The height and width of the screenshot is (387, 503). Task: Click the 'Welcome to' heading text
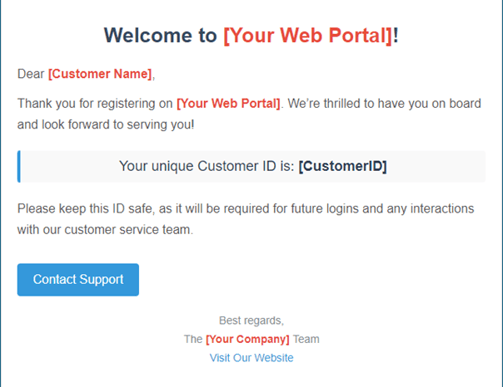(x=160, y=35)
